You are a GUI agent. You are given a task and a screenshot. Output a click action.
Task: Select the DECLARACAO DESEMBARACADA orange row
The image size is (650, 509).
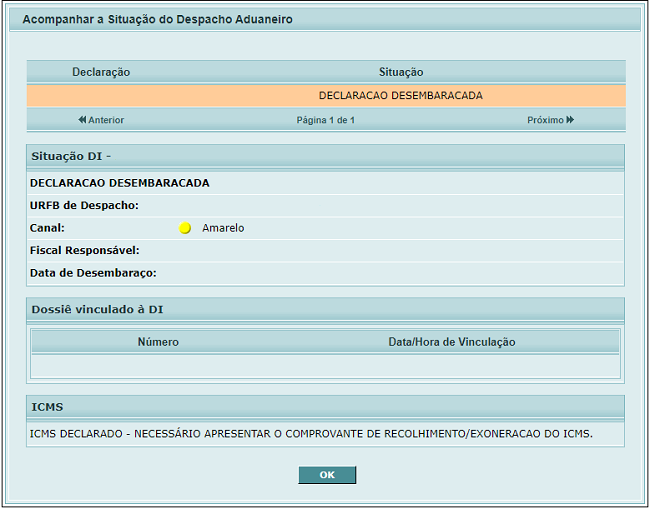[x=326, y=96]
